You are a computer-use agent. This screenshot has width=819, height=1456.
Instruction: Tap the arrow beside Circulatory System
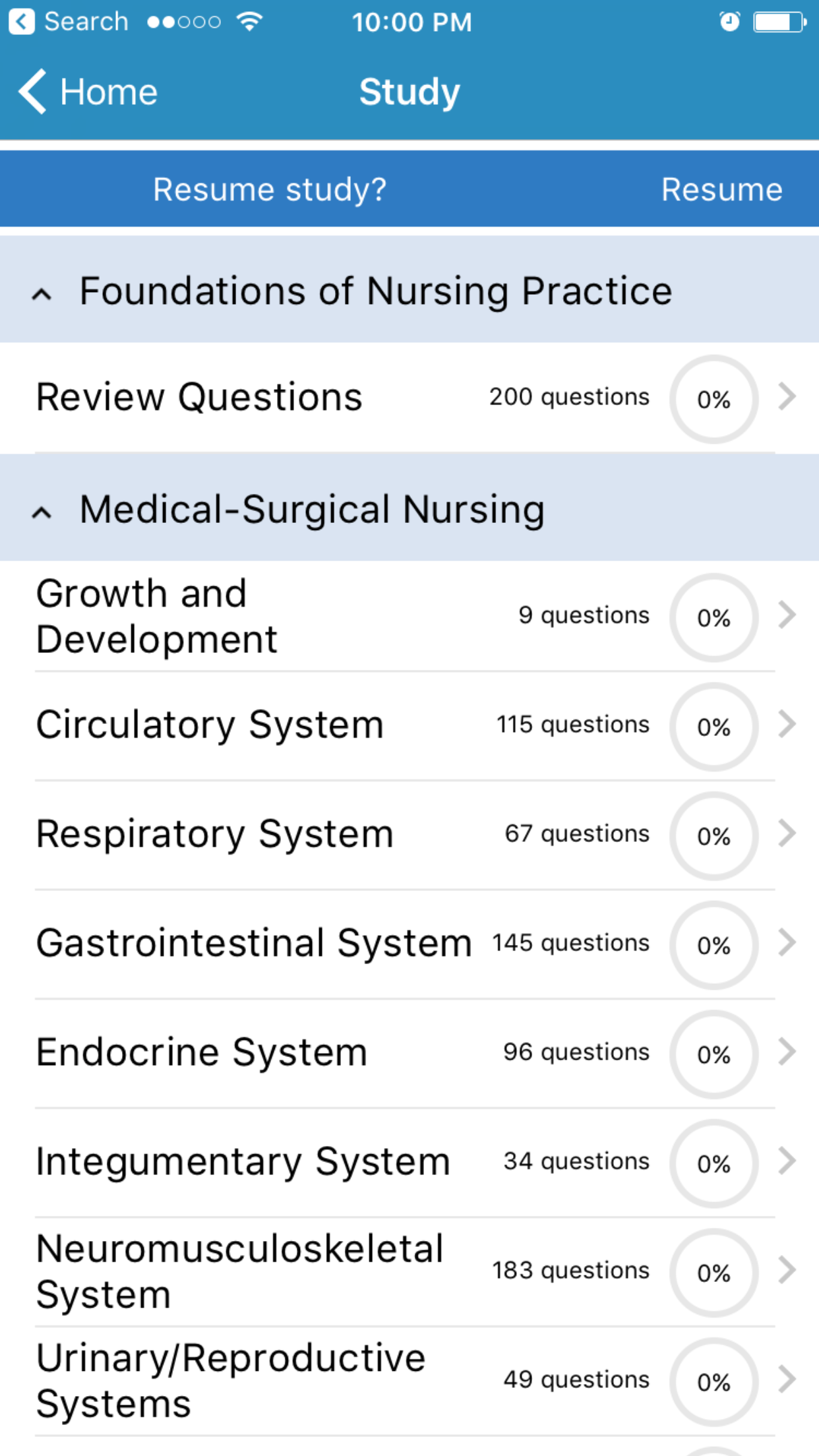point(787,725)
